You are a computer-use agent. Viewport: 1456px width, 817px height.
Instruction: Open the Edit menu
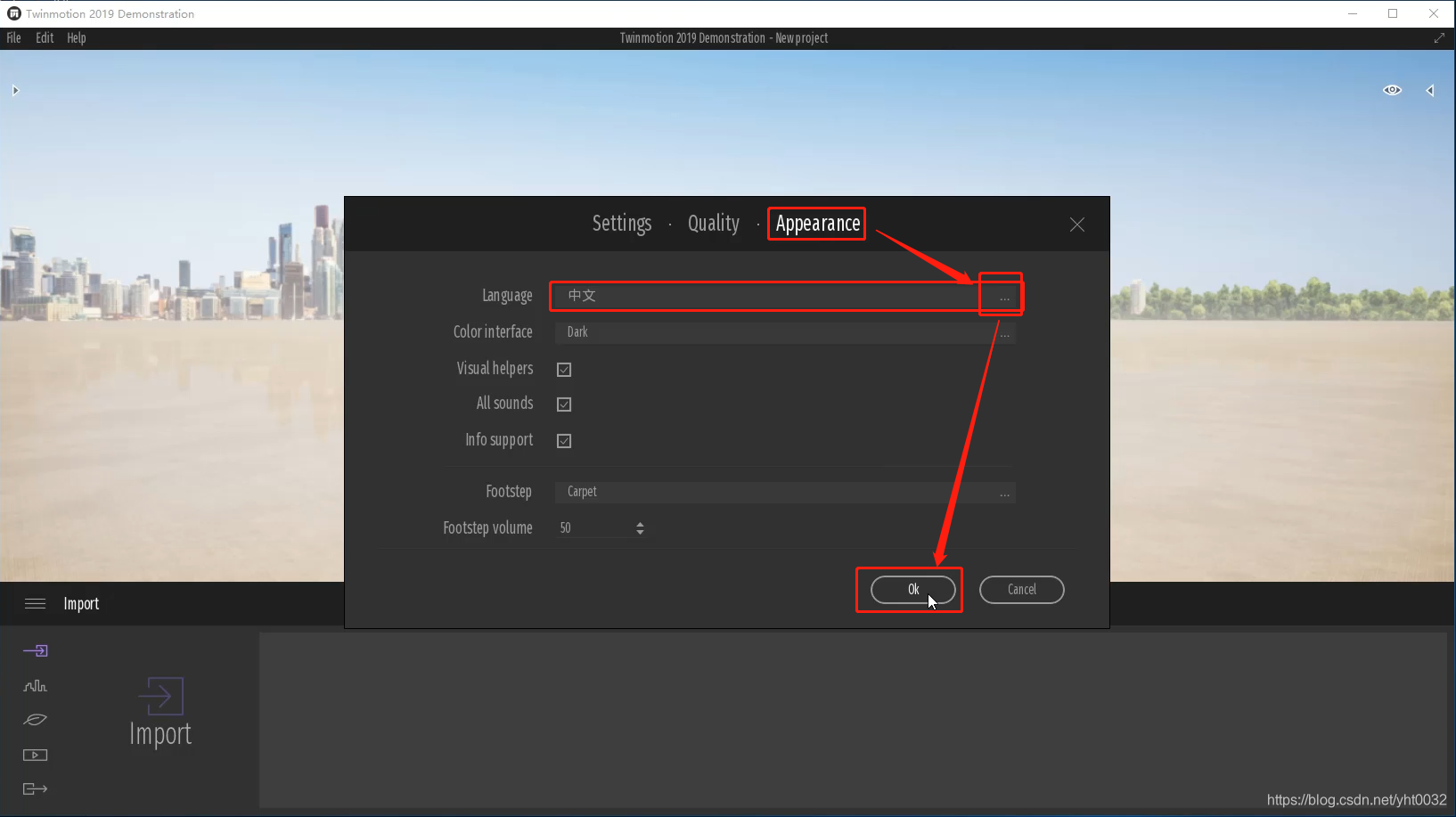coord(45,38)
